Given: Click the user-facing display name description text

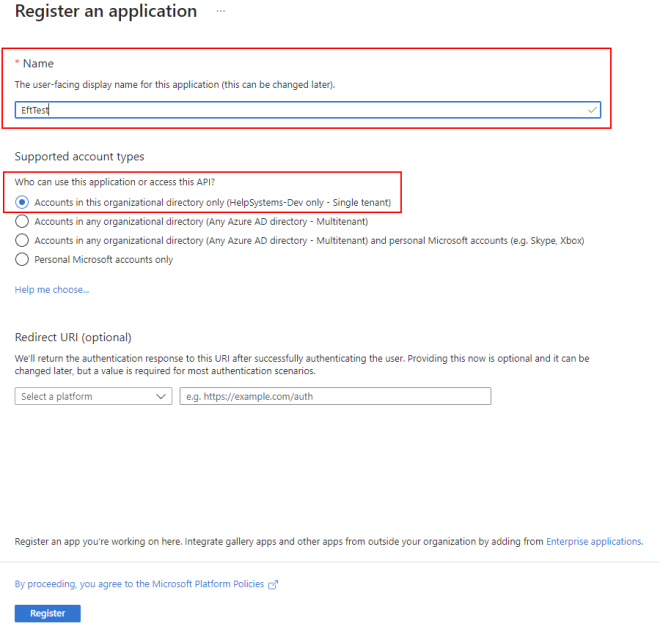Looking at the screenshot, I should [x=175, y=85].
